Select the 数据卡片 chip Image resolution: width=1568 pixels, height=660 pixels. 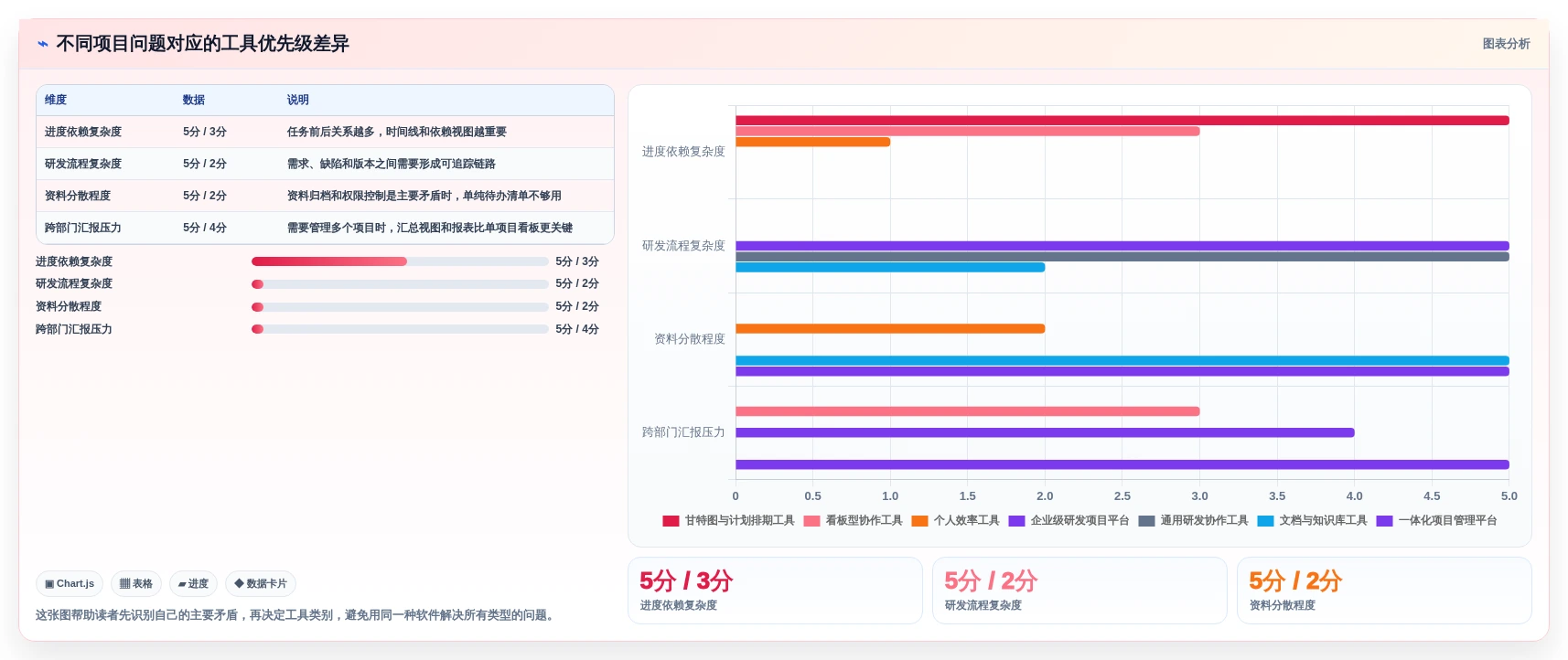[261, 583]
